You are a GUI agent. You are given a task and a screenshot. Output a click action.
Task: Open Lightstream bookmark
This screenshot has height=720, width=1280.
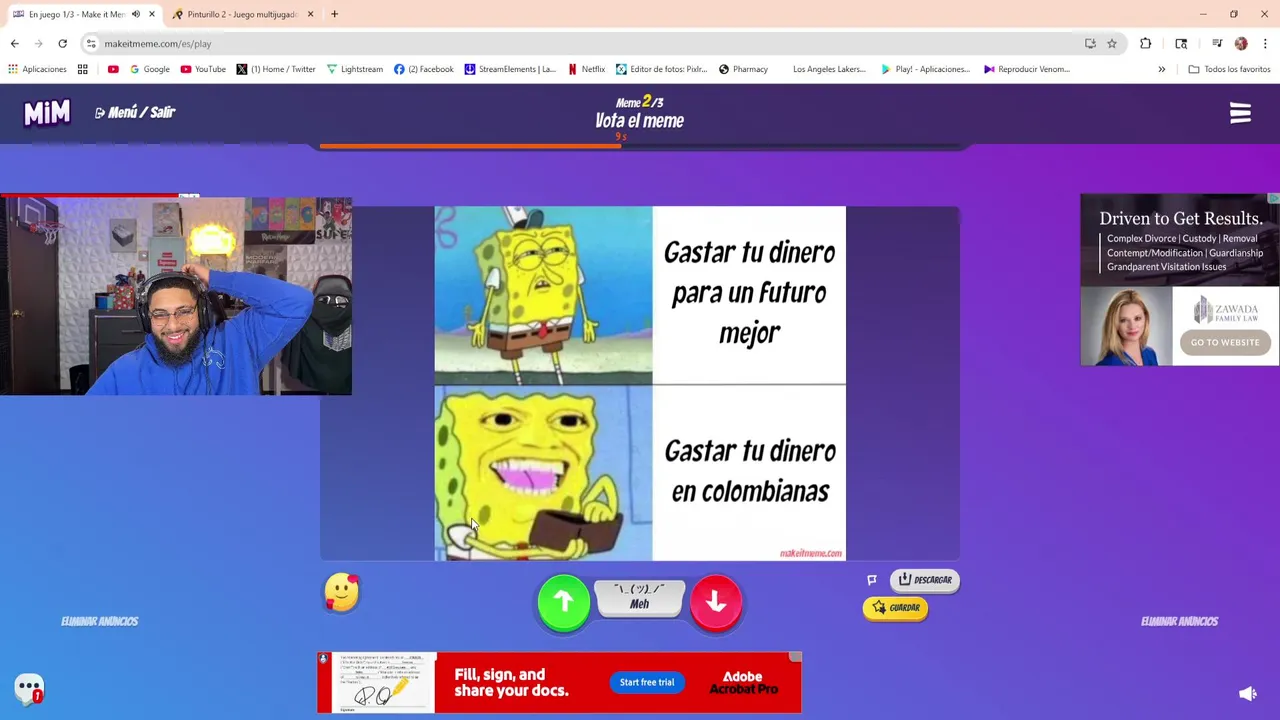(x=354, y=69)
